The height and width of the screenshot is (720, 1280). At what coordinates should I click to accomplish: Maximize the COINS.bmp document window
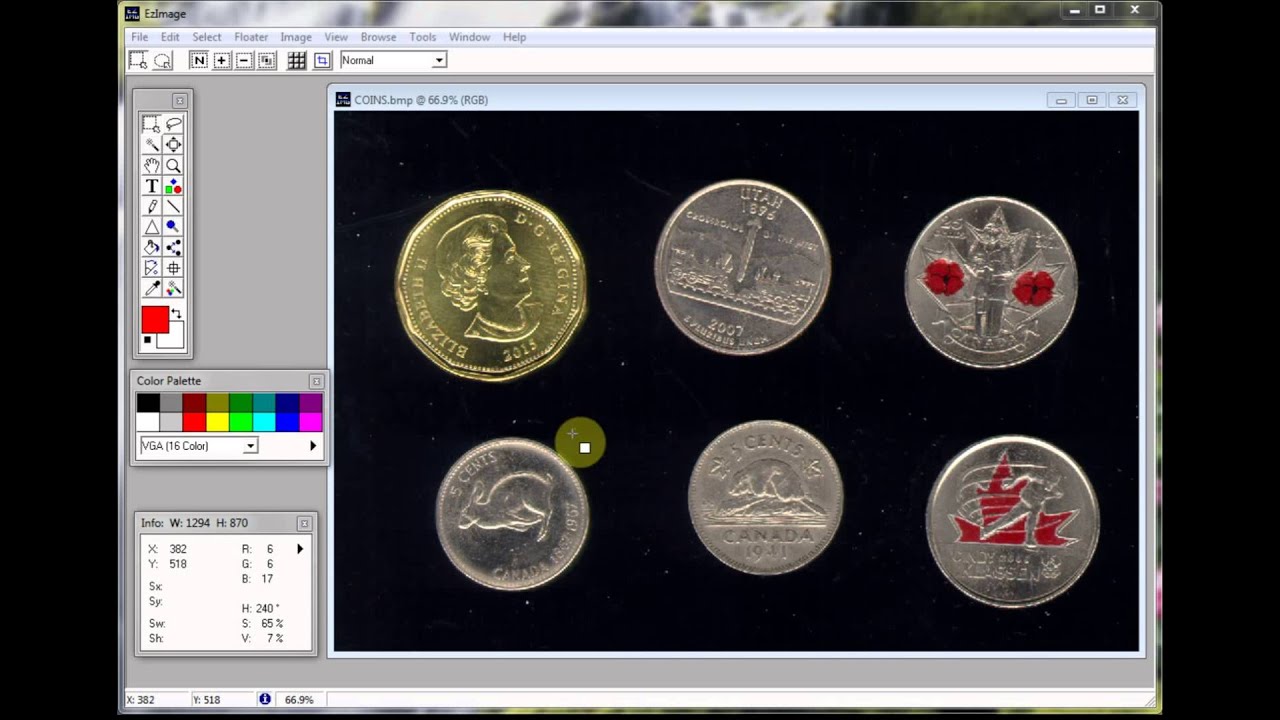[1092, 100]
